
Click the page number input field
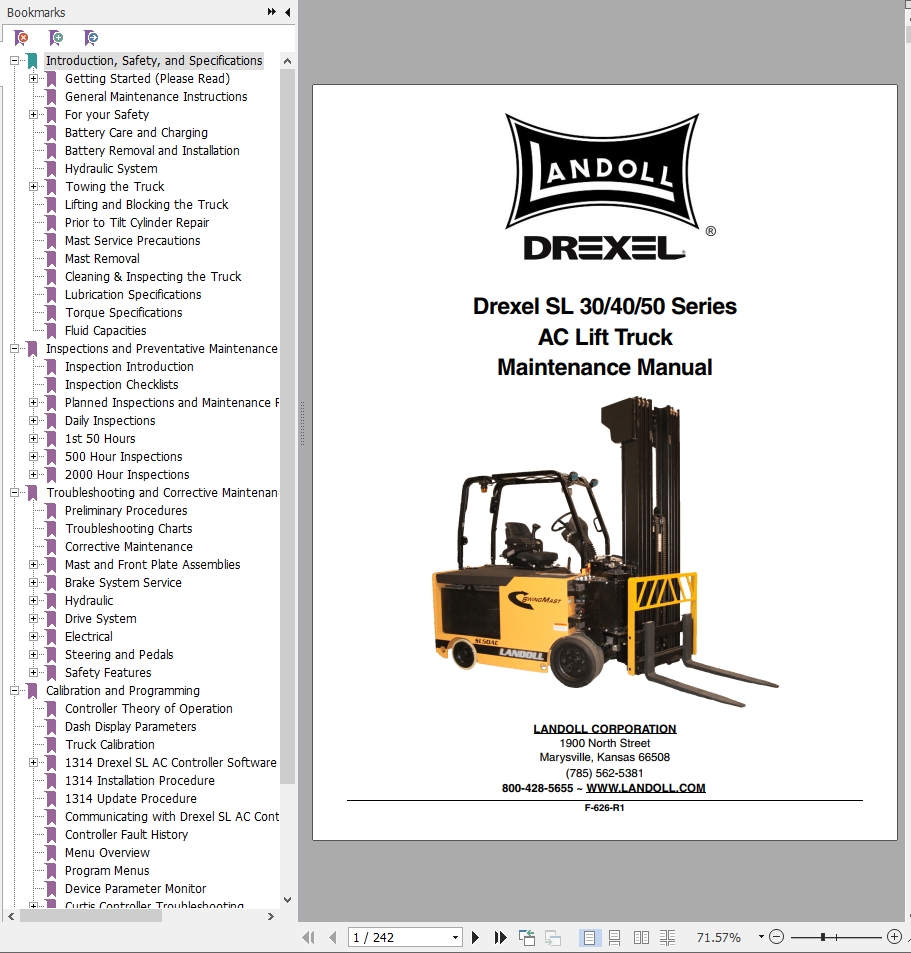[x=399, y=937]
